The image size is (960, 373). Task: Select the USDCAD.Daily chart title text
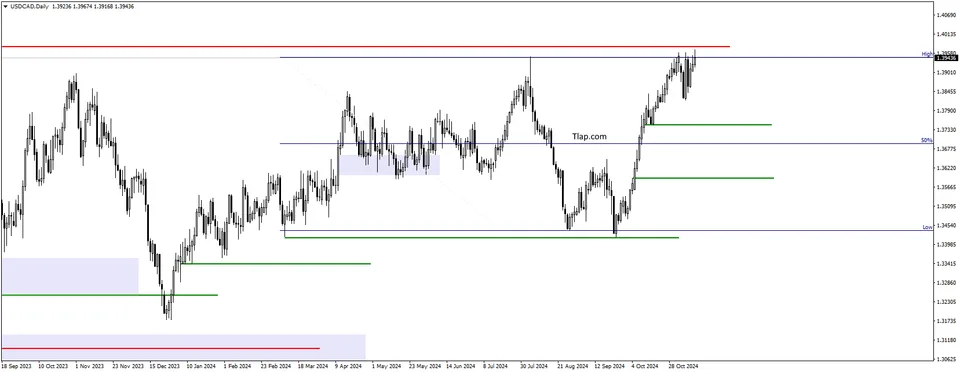[x=25, y=6]
